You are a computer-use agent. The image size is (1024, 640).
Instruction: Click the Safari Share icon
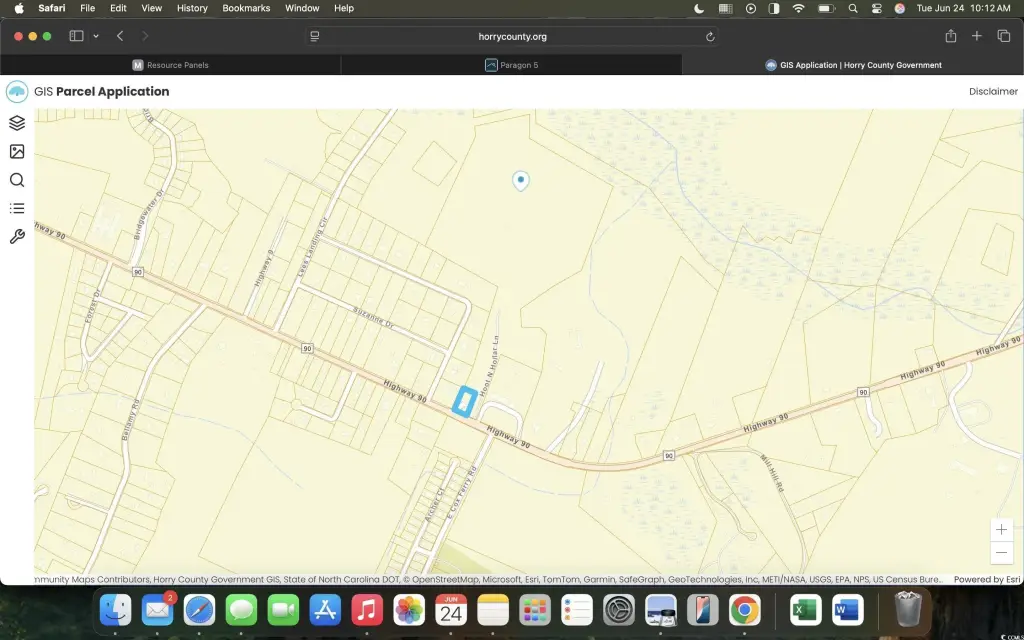click(950, 36)
